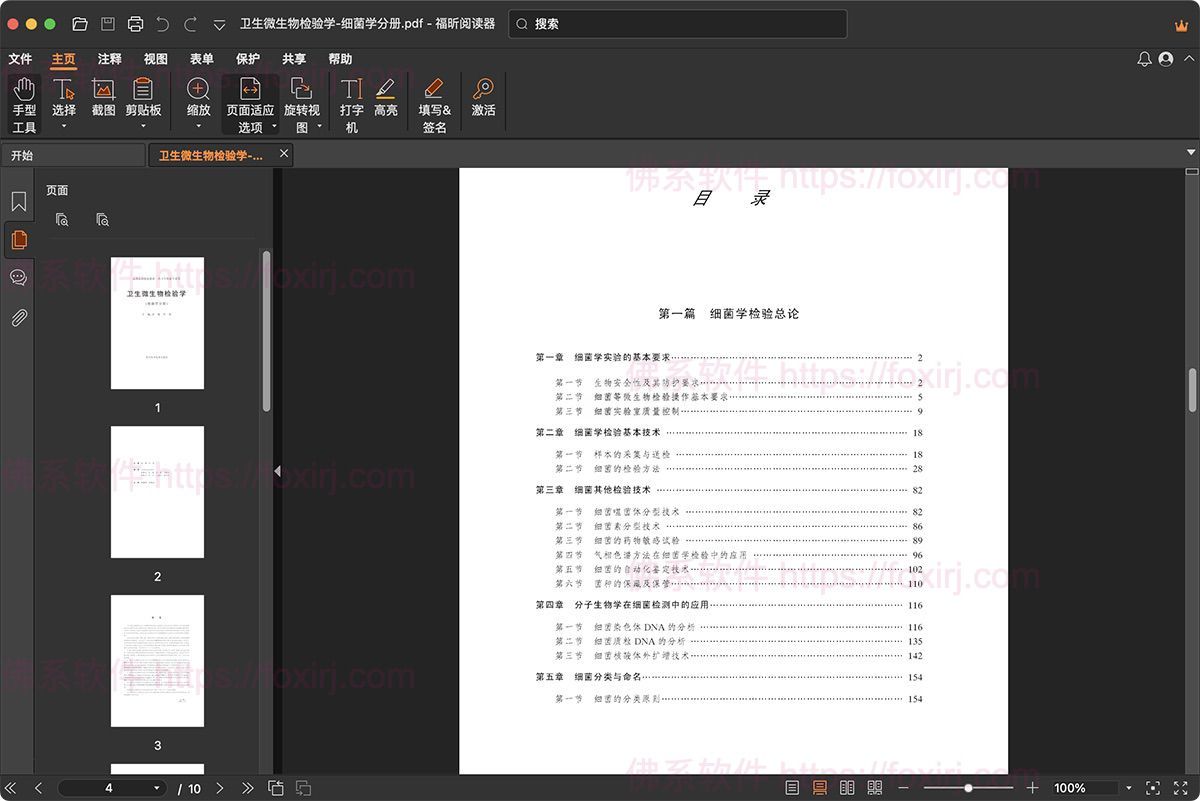Image resolution: width=1200 pixels, height=801 pixels.
Task: Select the page 3 thumbnail
Action: click(157, 662)
